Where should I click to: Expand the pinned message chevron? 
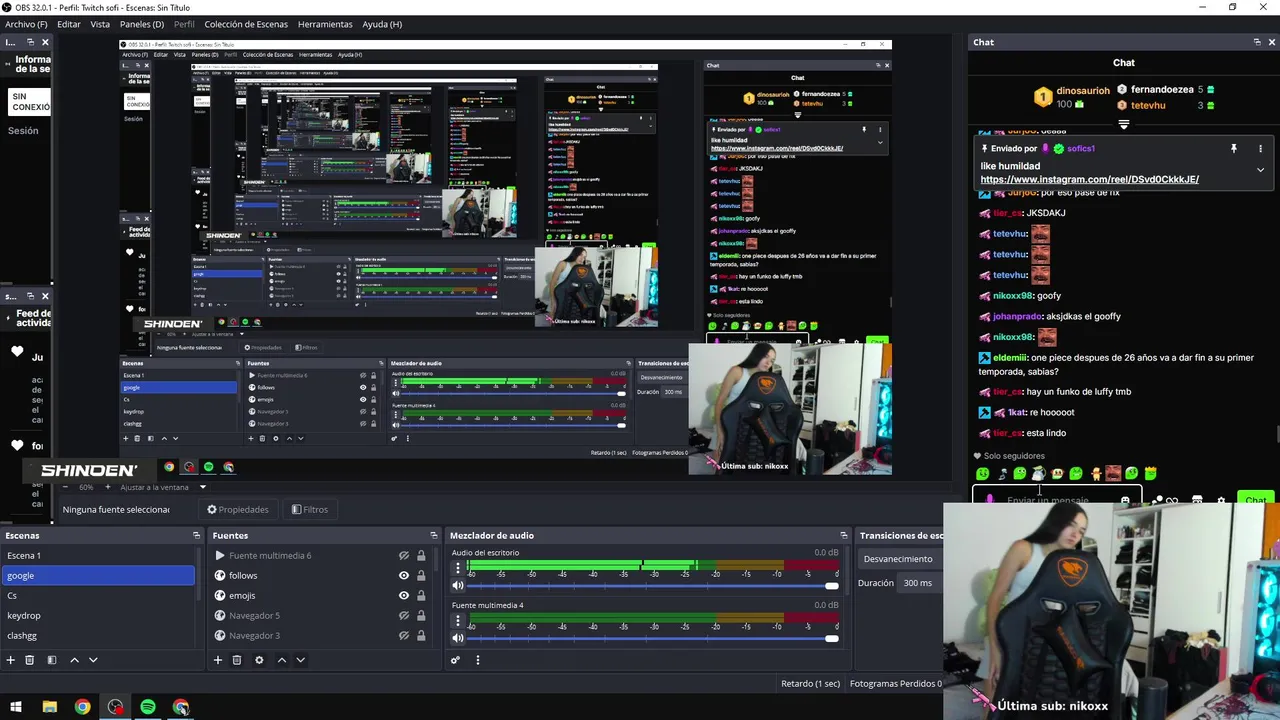(x=1260, y=170)
